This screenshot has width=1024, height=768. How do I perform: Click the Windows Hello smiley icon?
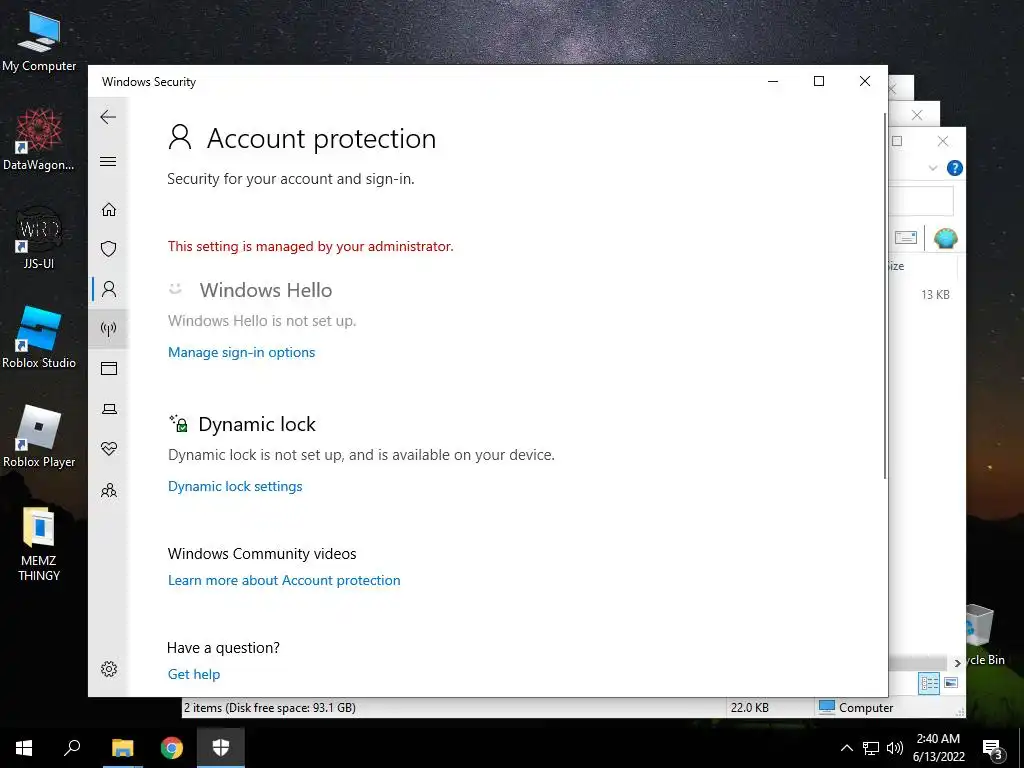click(175, 289)
